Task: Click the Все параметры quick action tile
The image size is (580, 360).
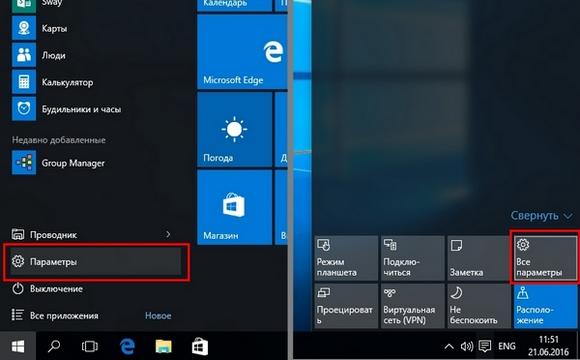Action: click(x=545, y=258)
